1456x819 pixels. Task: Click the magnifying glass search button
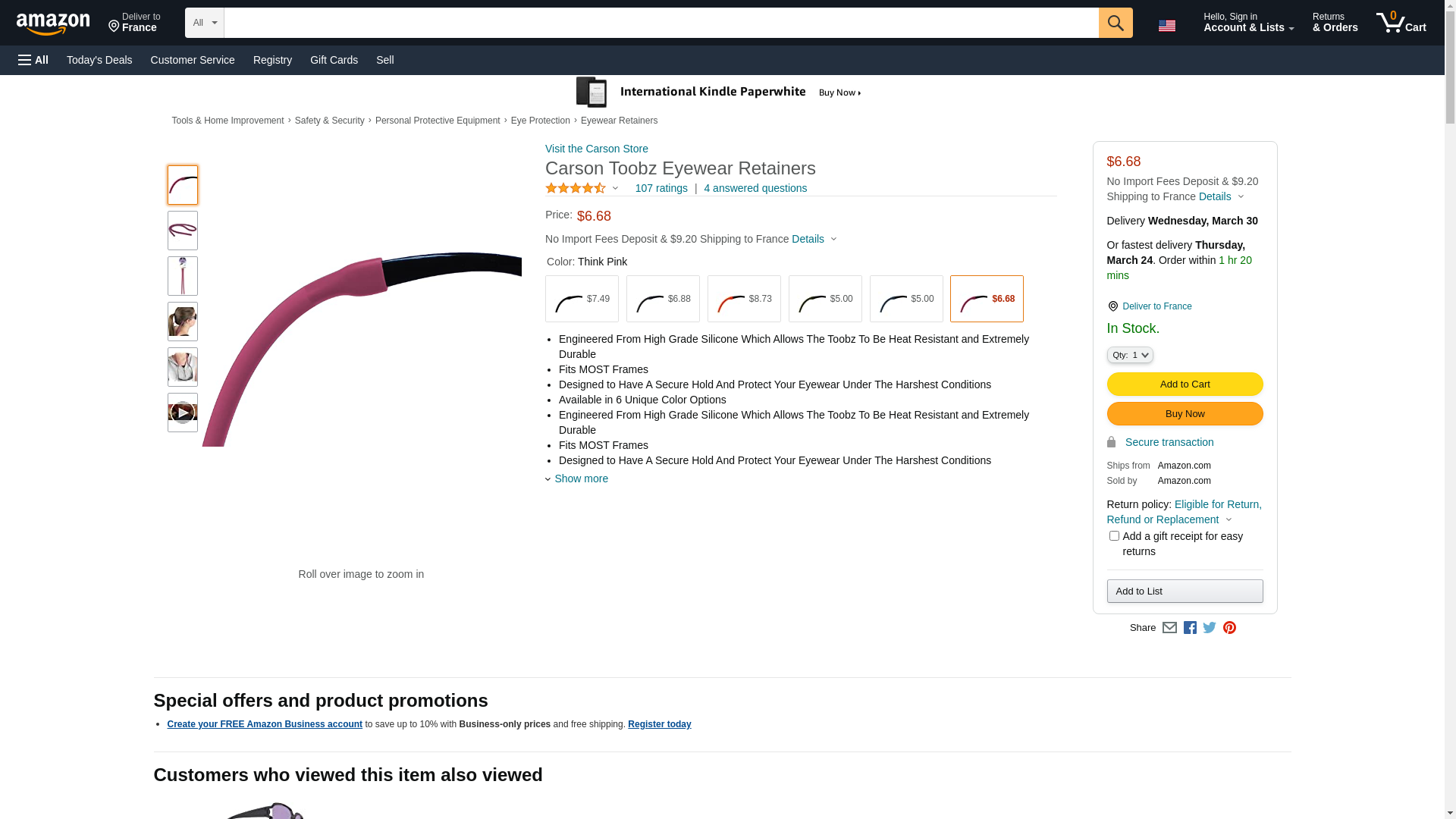1115,23
